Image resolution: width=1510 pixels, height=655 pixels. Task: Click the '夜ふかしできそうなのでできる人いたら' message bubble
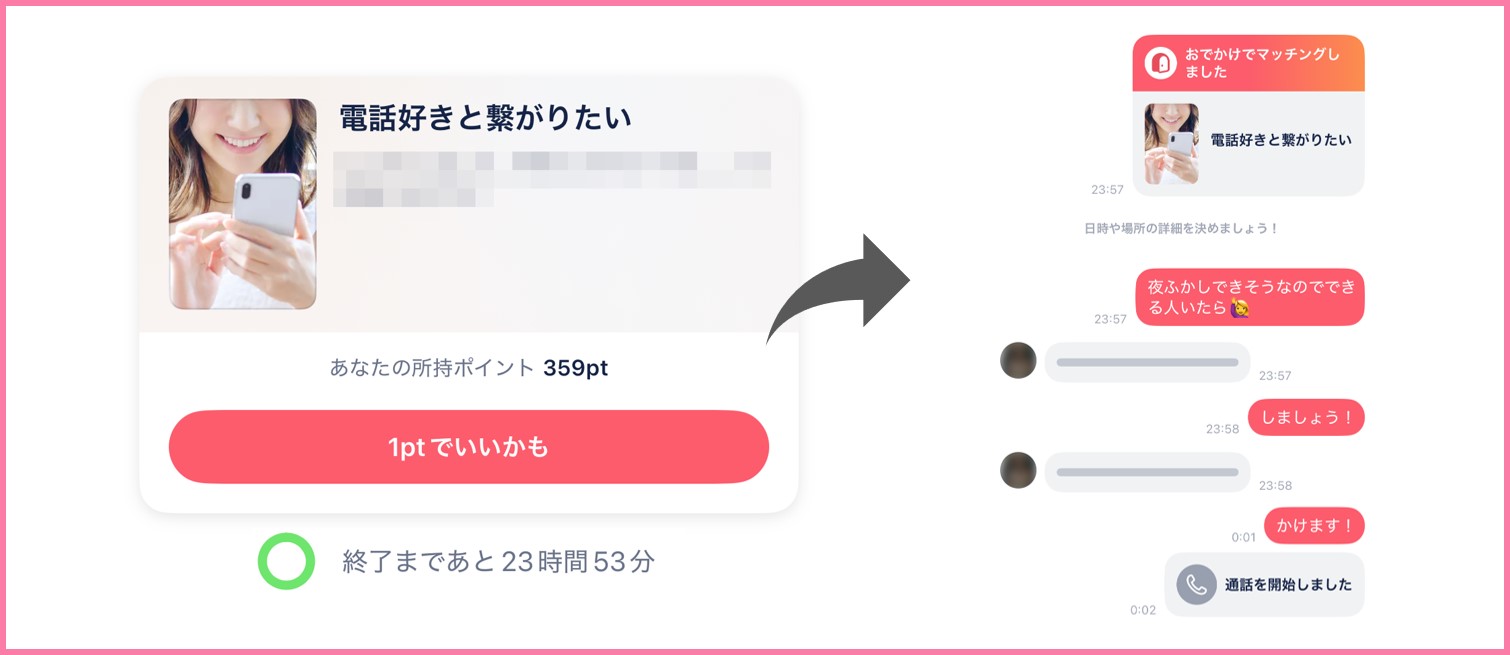click(1250, 297)
